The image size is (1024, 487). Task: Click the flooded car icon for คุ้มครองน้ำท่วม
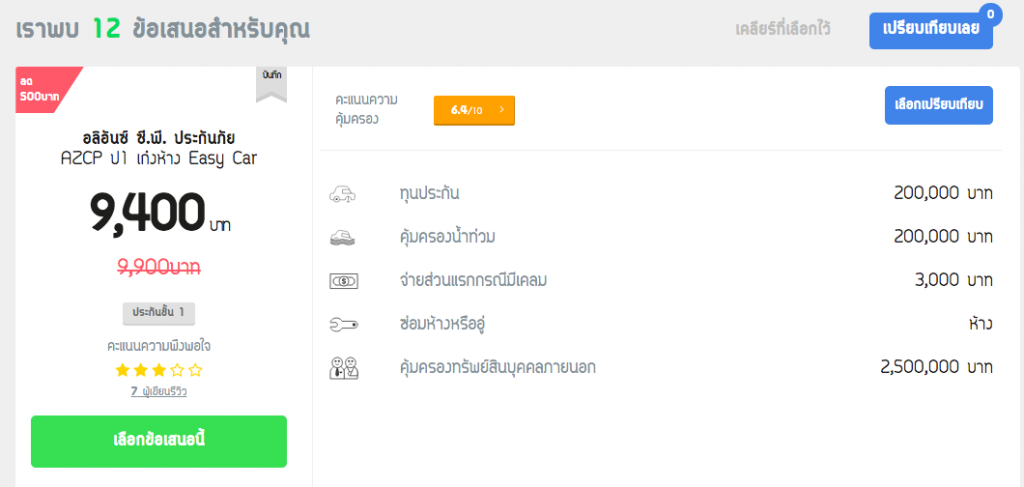(x=342, y=237)
